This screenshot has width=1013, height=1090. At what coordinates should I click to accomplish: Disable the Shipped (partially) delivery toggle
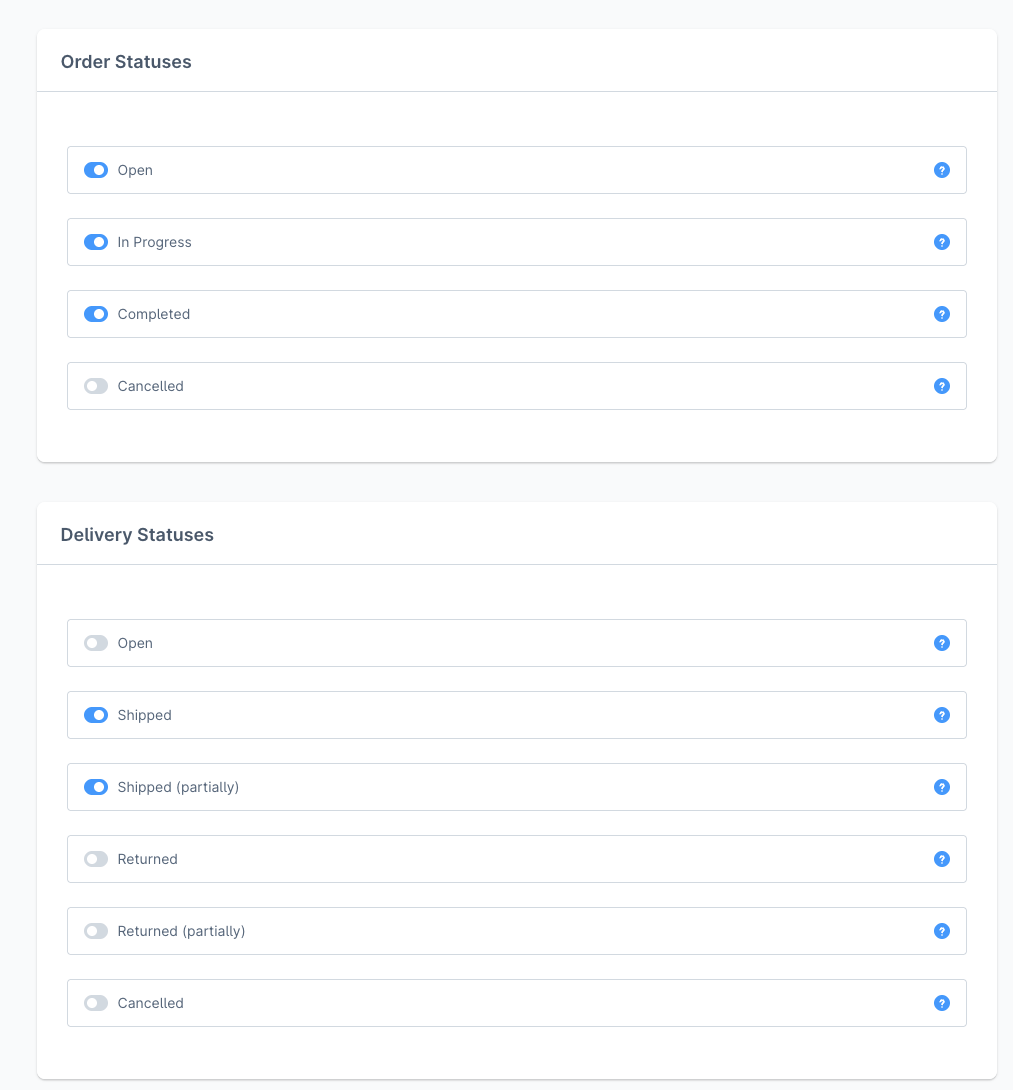coord(96,787)
